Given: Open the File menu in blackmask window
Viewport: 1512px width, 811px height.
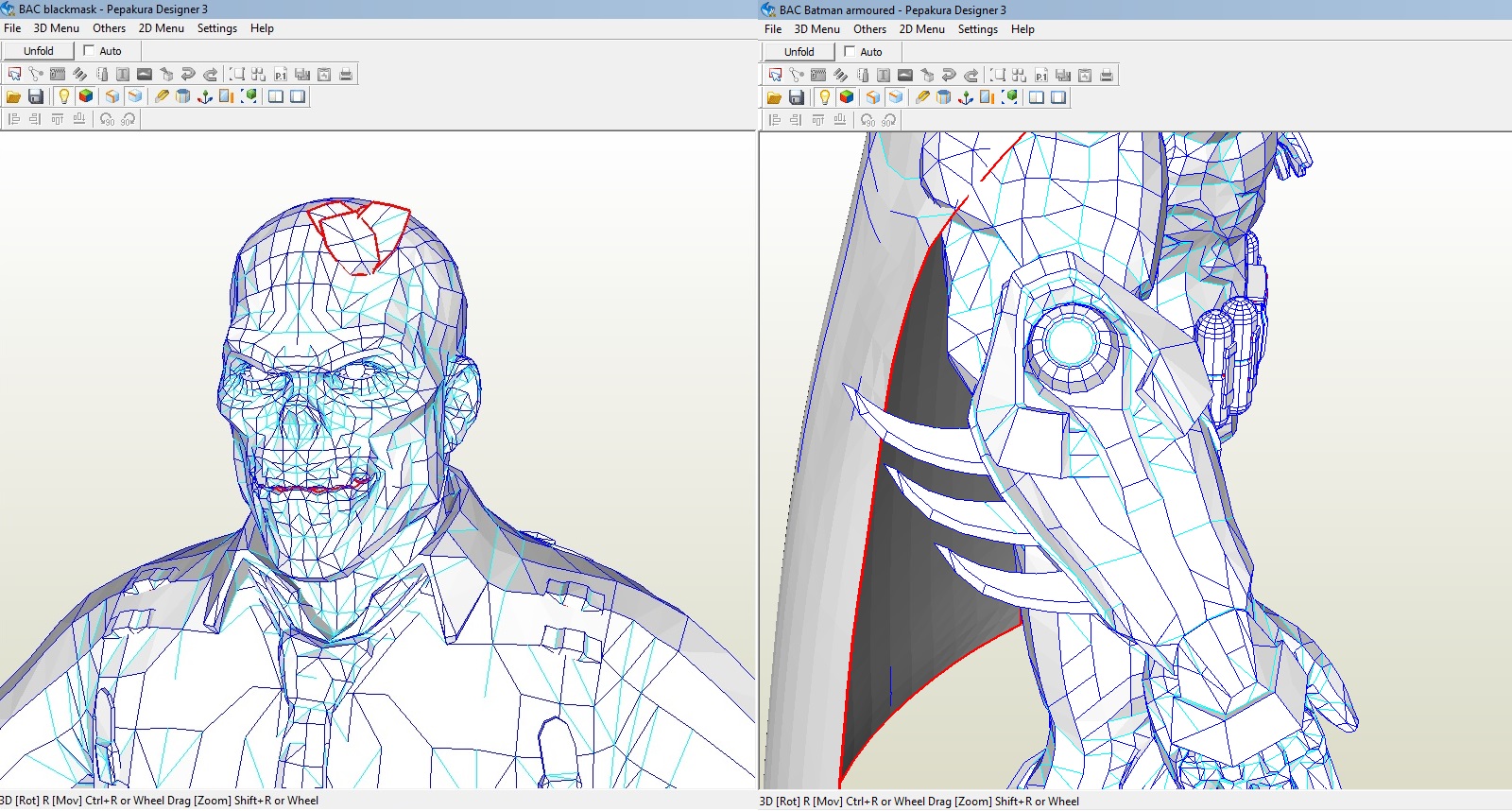Looking at the screenshot, I should (x=12, y=28).
